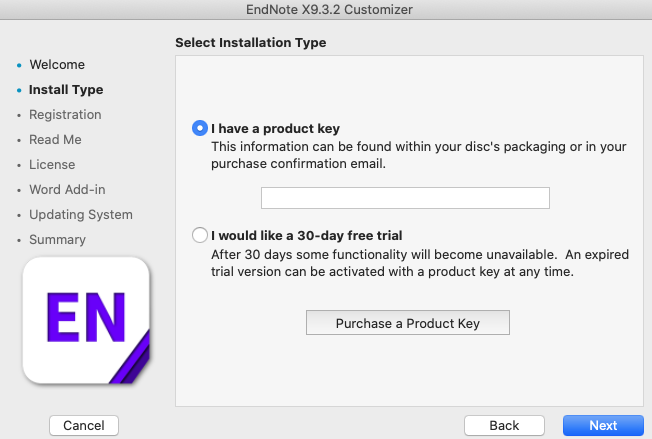Open the Purchase a Product Key button

click(408, 323)
